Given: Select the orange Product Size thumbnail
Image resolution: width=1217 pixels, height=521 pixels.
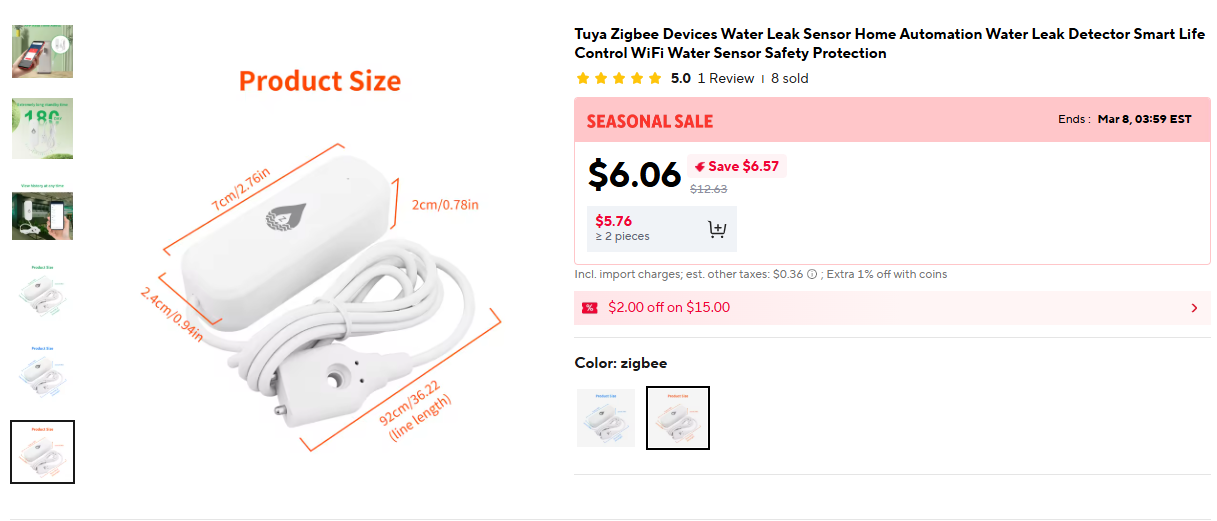Looking at the screenshot, I should (42, 452).
